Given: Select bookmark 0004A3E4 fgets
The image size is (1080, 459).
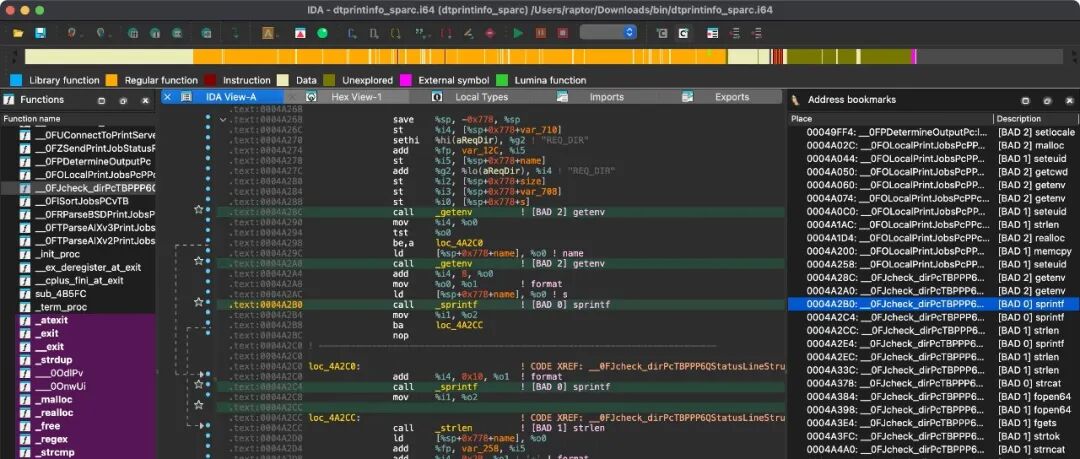Looking at the screenshot, I should [933, 423].
